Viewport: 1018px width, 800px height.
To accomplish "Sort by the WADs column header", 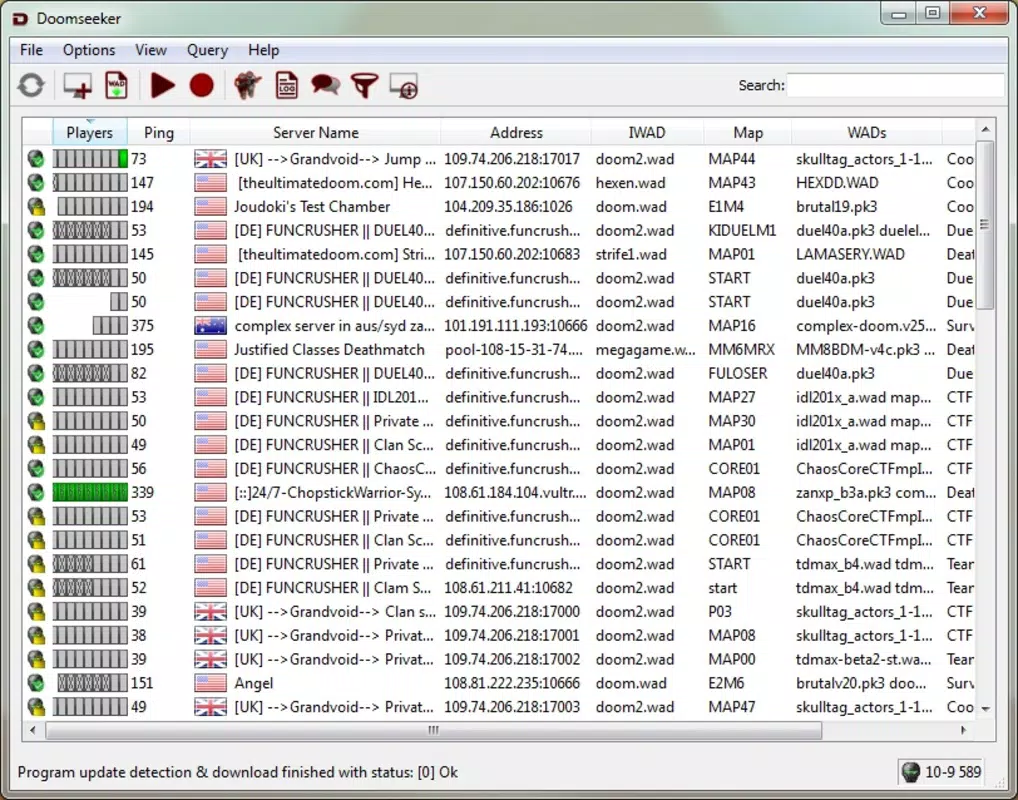I will [867, 132].
